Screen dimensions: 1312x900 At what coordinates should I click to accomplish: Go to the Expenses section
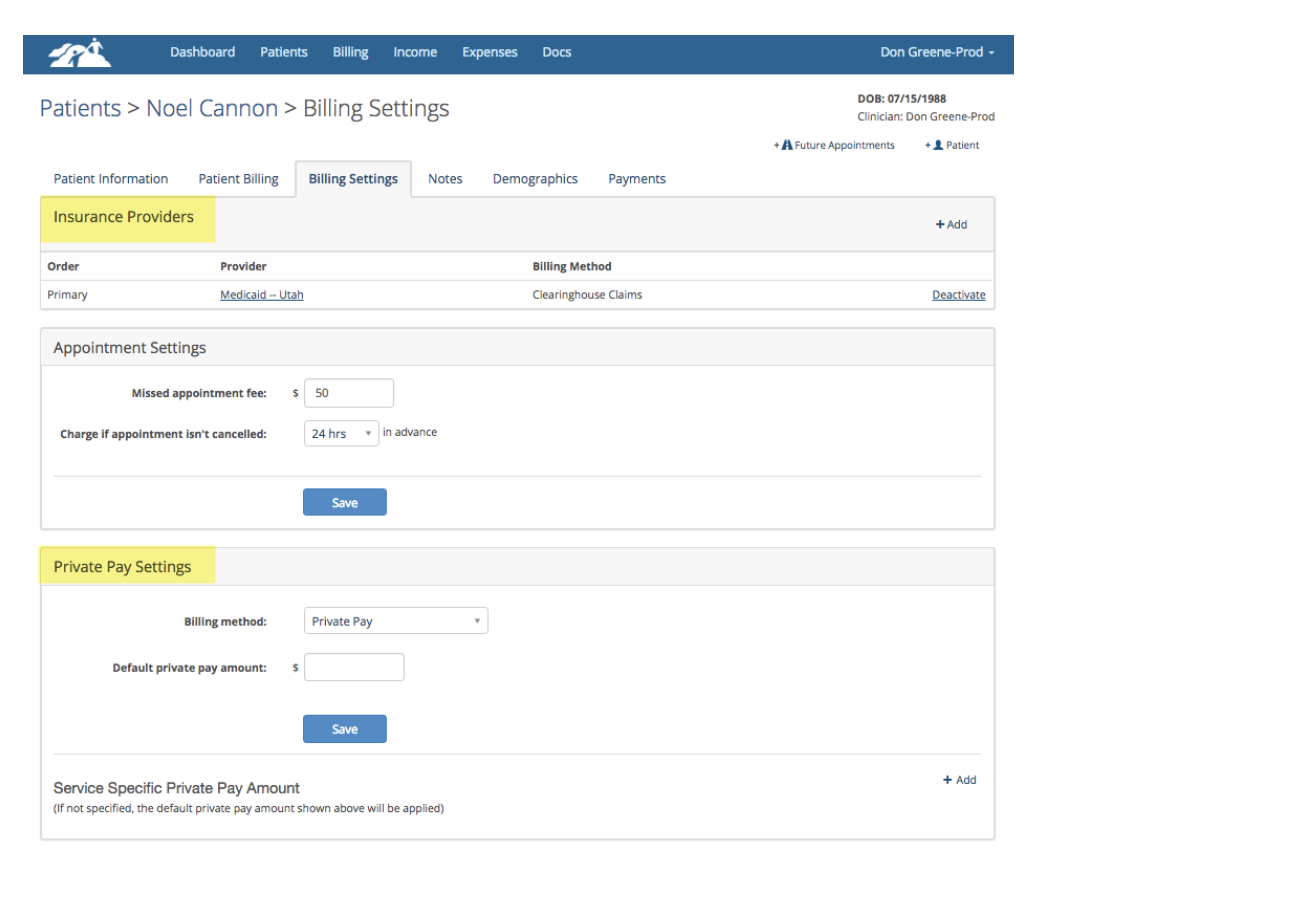click(x=490, y=52)
